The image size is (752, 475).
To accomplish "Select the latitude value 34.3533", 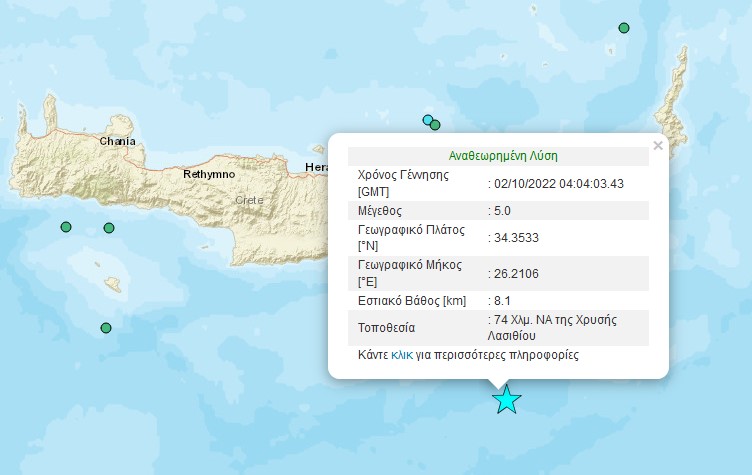I will [517, 238].
